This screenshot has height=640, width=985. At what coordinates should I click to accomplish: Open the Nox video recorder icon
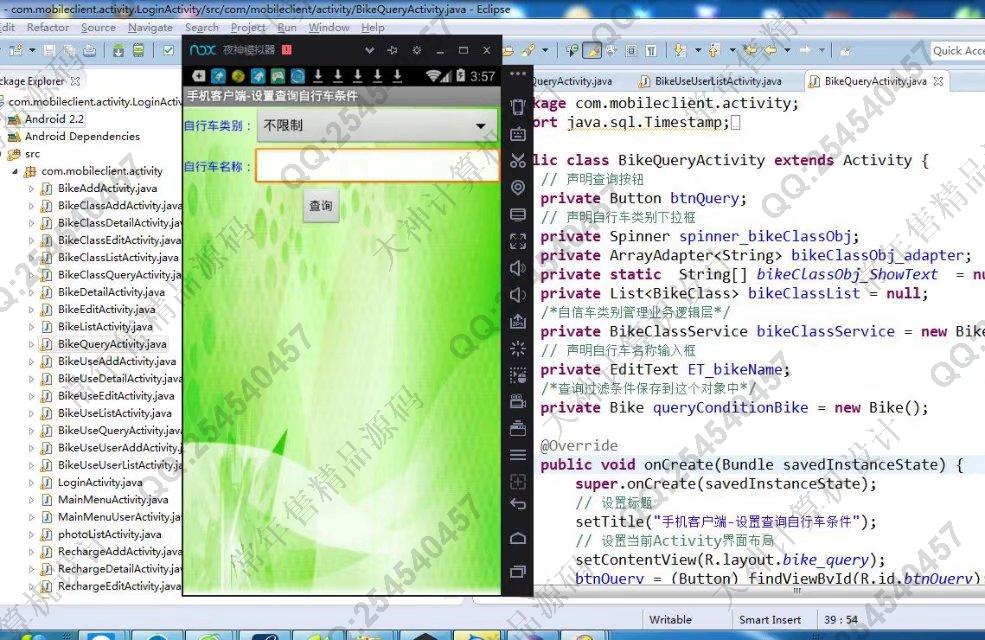click(x=518, y=402)
